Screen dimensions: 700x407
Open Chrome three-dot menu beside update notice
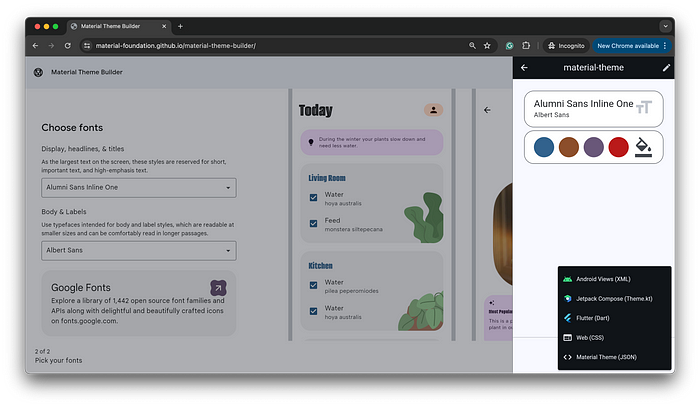(x=665, y=46)
